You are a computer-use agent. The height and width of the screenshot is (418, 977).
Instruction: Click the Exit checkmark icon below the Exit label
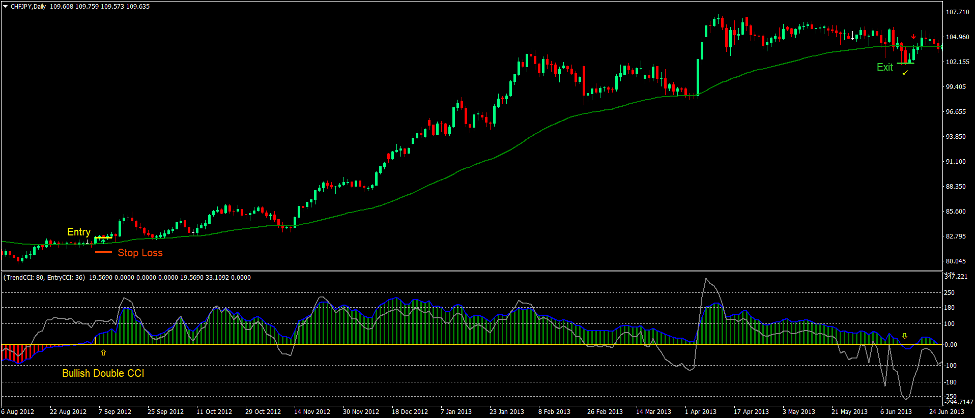point(905,74)
